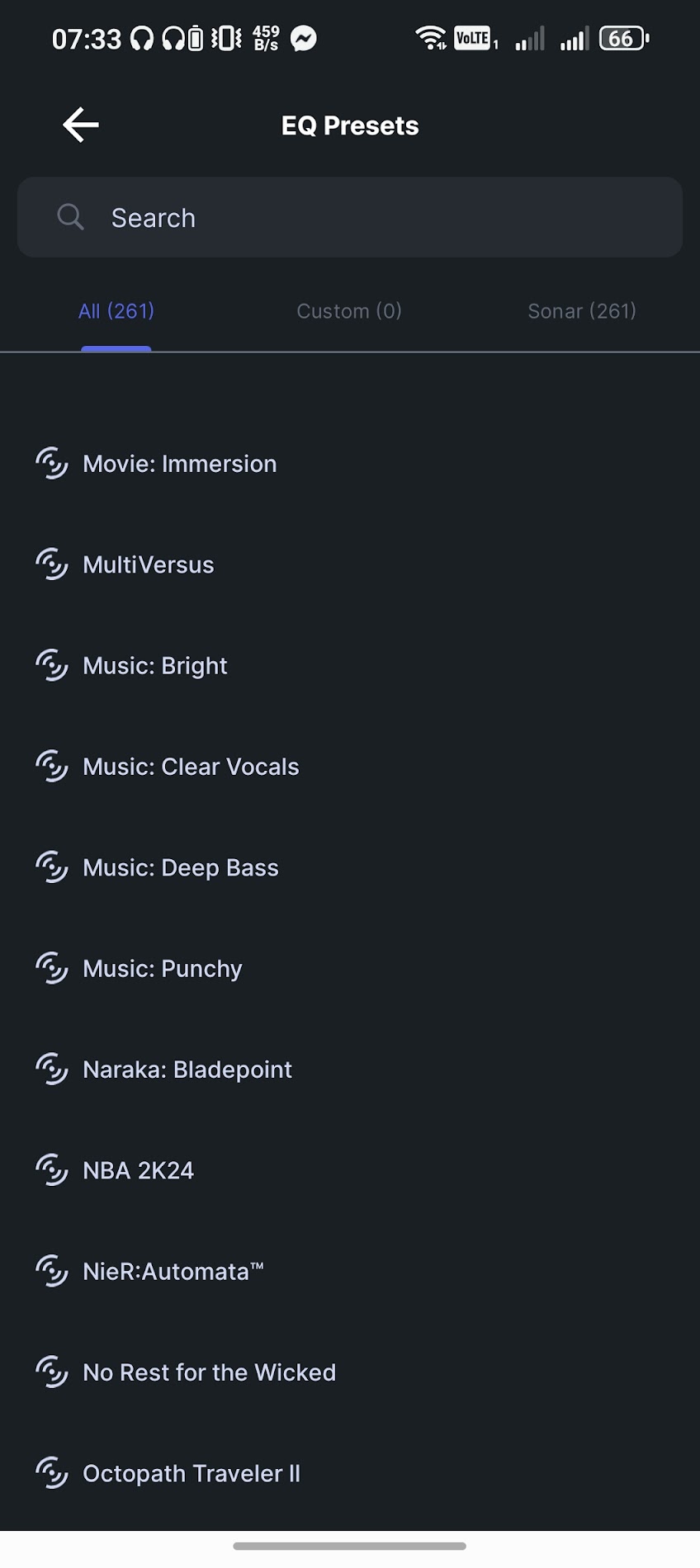Tap the Sonar icon next to NBA 2K24
This screenshot has height=1568, width=700.
pos(52,1170)
